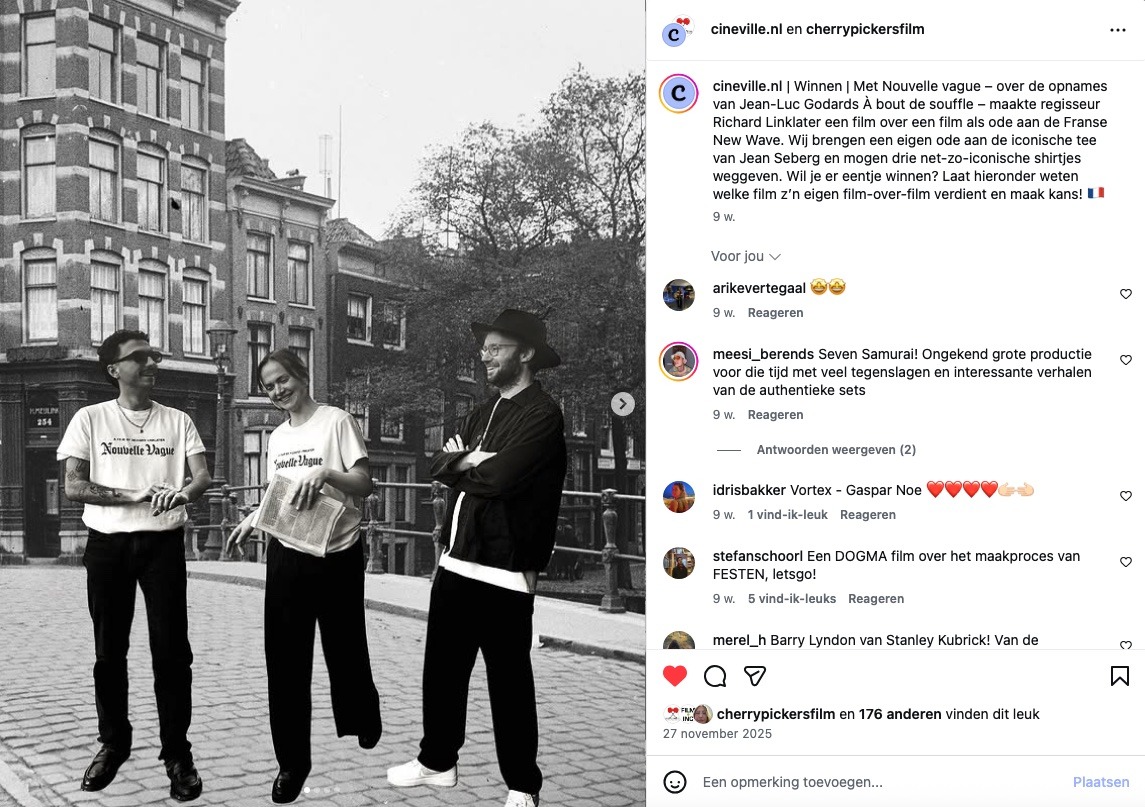Like idrisbakker's Vortex comment heart
The image size is (1145, 807).
pyautogui.click(x=1125, y=496)
